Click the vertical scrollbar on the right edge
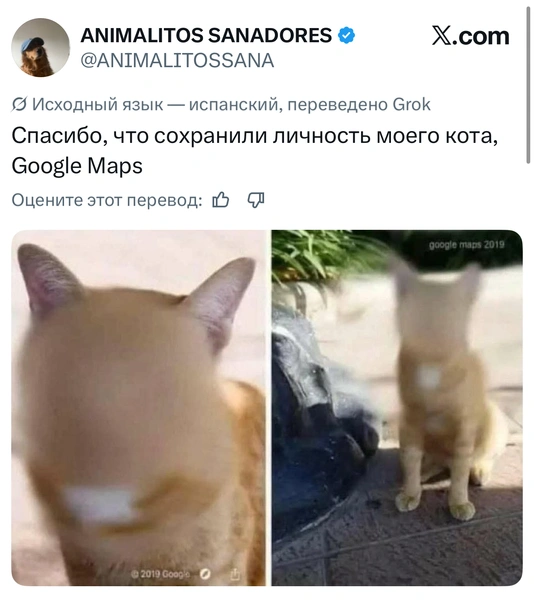The image size is (534, 600). (x=529, y=84)
